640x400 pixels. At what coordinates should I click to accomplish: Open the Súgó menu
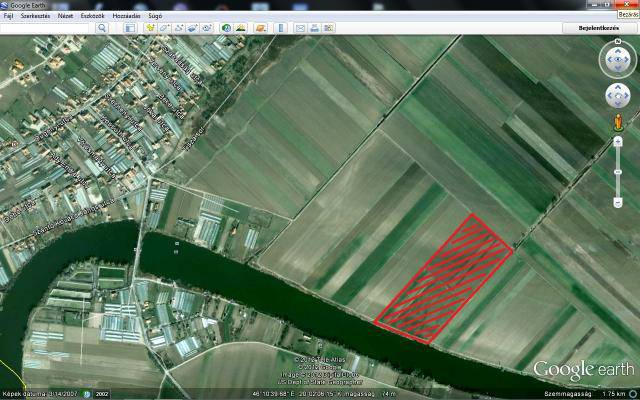155,17
